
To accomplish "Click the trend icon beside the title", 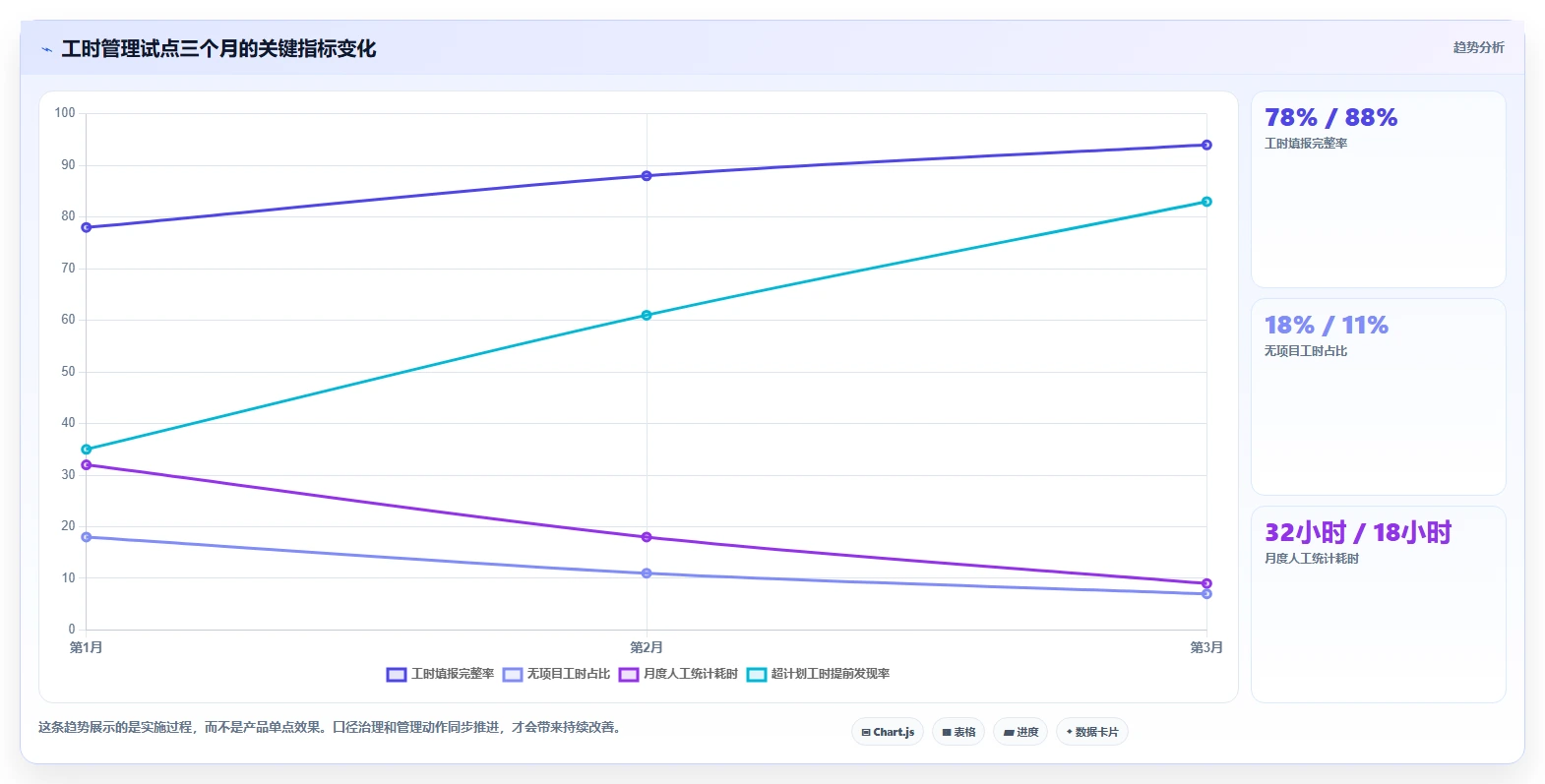I will (46, 49).
